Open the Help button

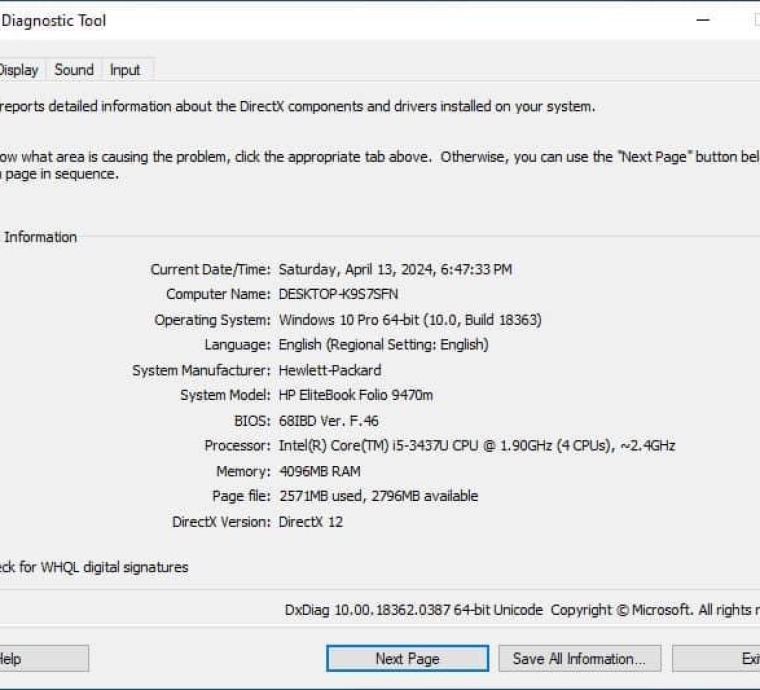pos(44,659)
